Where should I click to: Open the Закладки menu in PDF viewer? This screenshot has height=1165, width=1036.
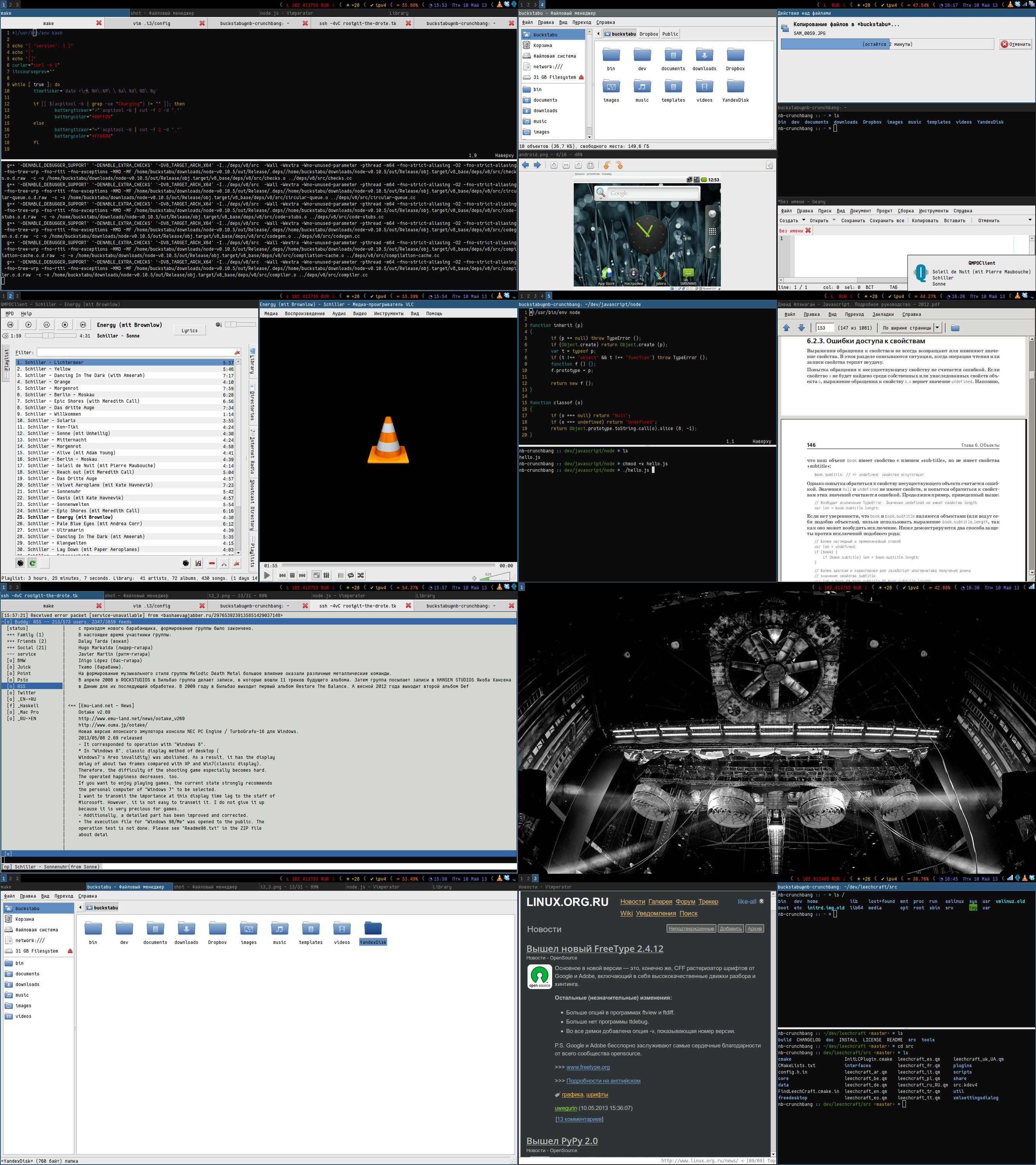click(883, 314)
